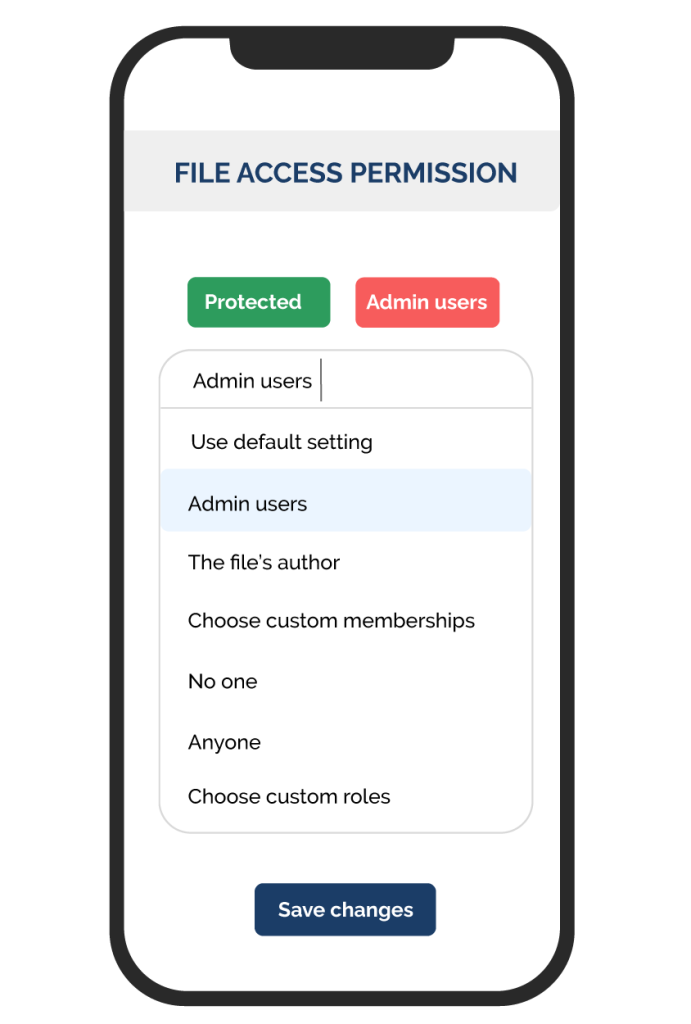Open the permission selection dropdown field
This screenshot has height=1024, width=691.
tap(345, 380)
